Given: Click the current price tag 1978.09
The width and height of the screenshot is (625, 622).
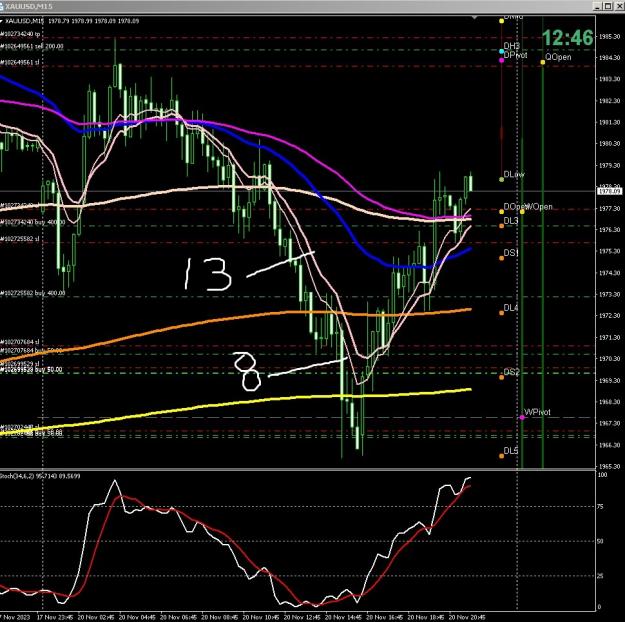Looking at the screenshot, I should (x=610, y=192).
